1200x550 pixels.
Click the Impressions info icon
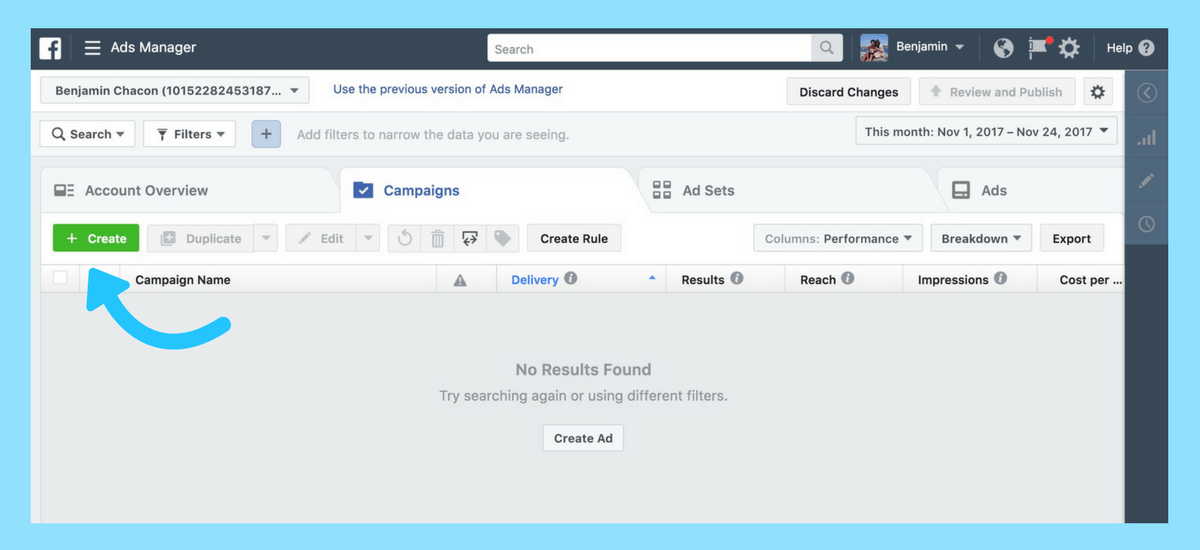click(1000, 279)
